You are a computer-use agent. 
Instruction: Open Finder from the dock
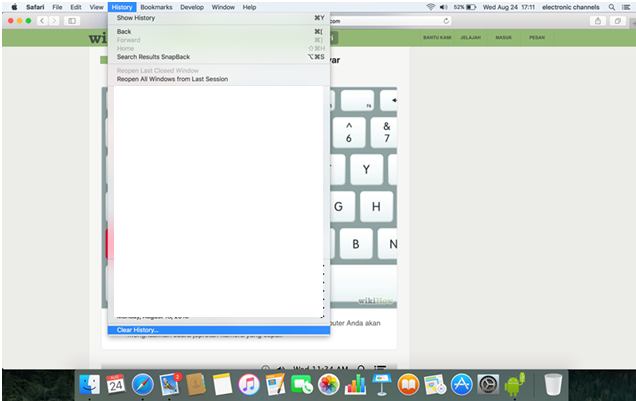coord(90,384)
